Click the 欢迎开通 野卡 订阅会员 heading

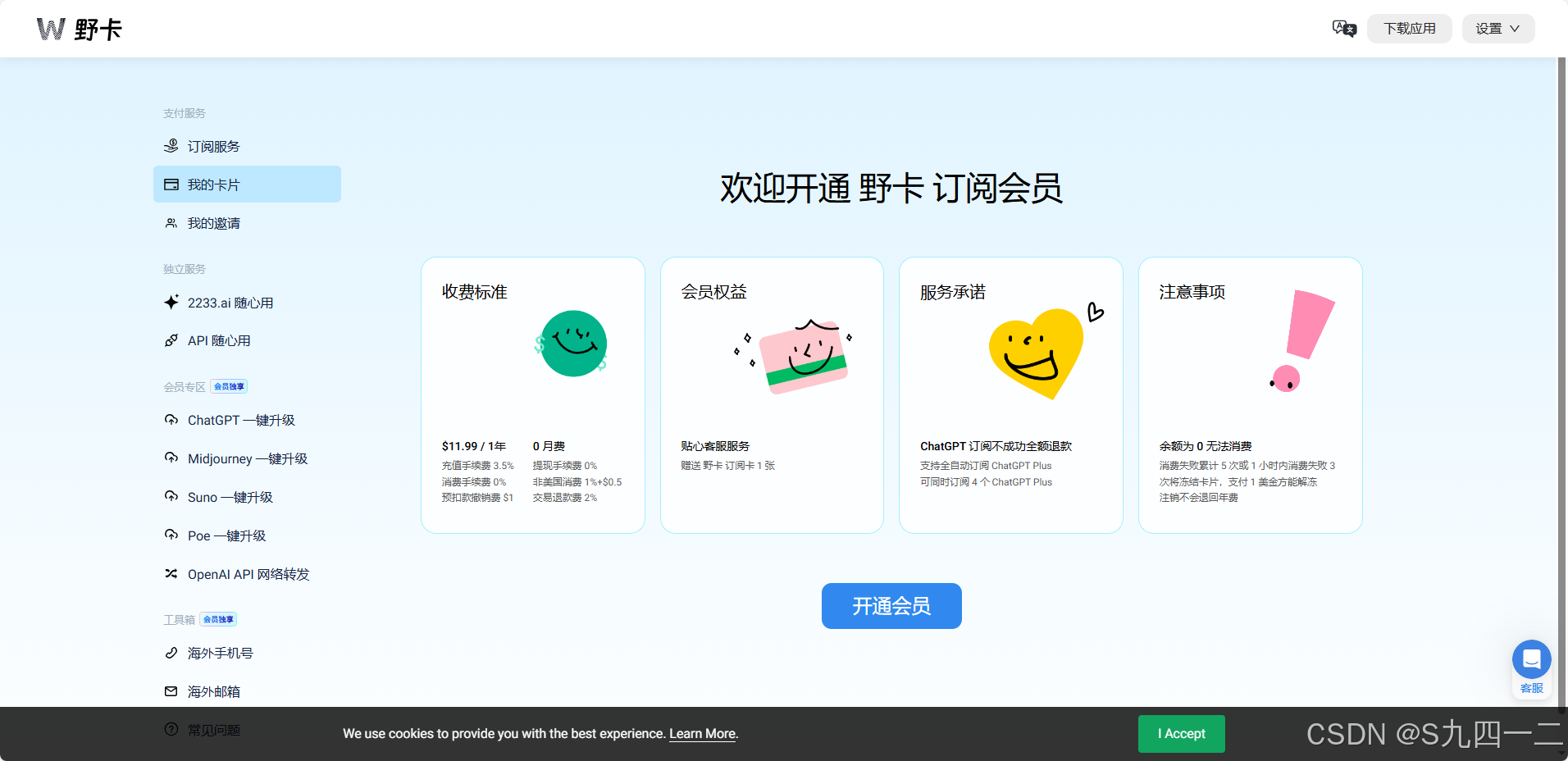[891, 189]
